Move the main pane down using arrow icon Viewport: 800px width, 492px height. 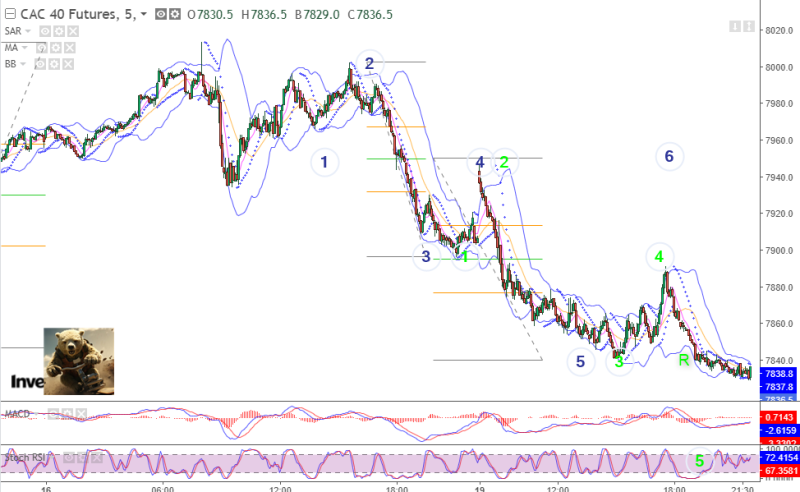[x=735, y=26]
